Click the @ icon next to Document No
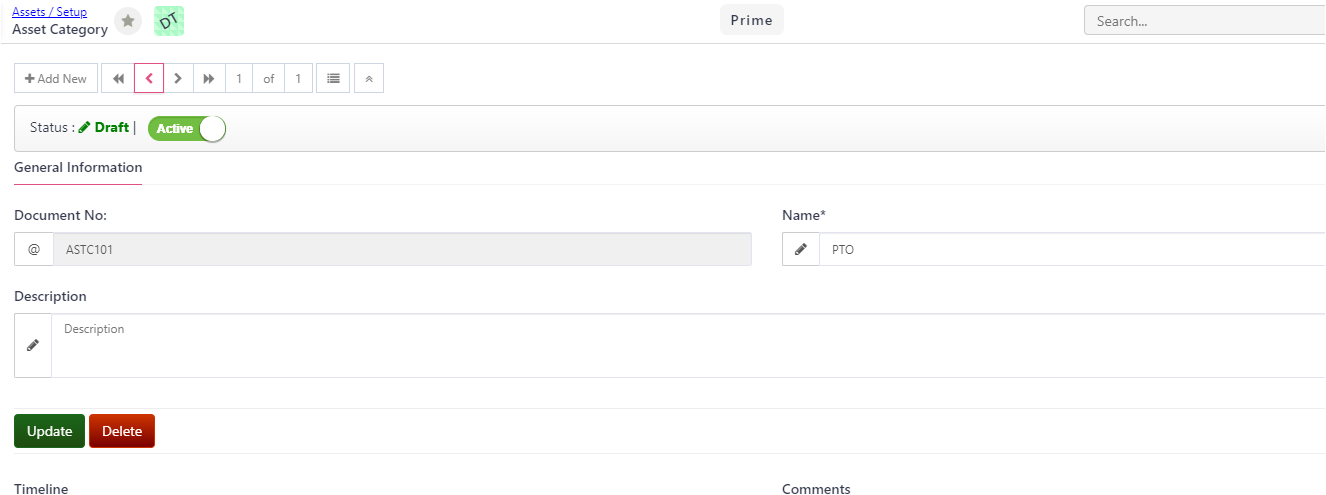Screen dimensions: 1326x495 pyautogui.click(x=34, y=249)
